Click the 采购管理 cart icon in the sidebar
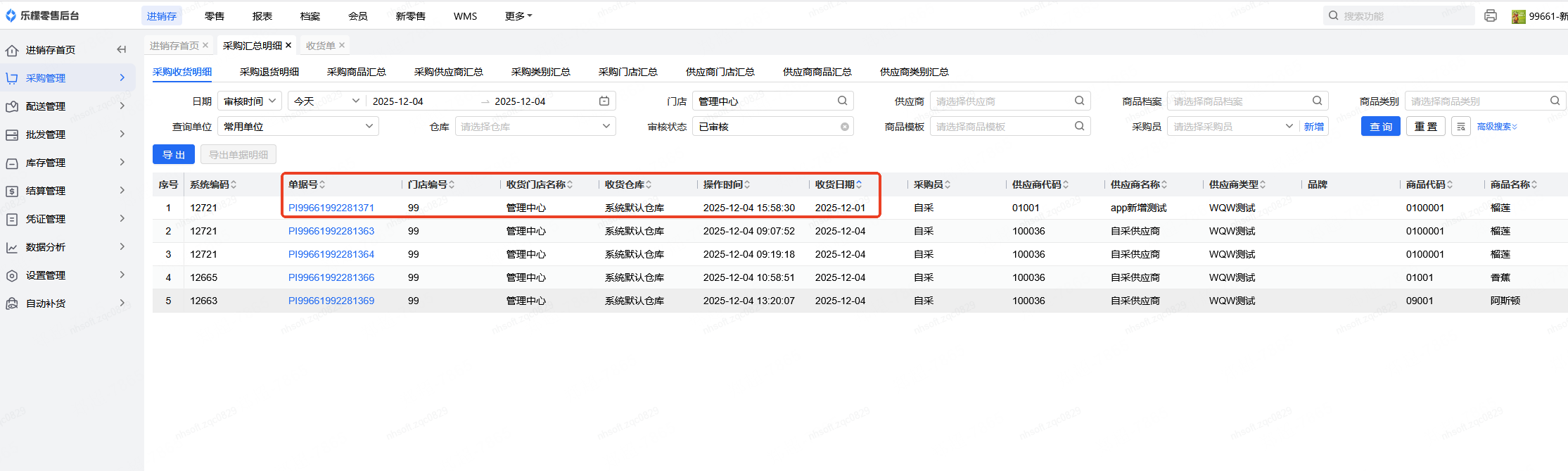The width and height of the screenshot is (1568, 471). point(12,78)
